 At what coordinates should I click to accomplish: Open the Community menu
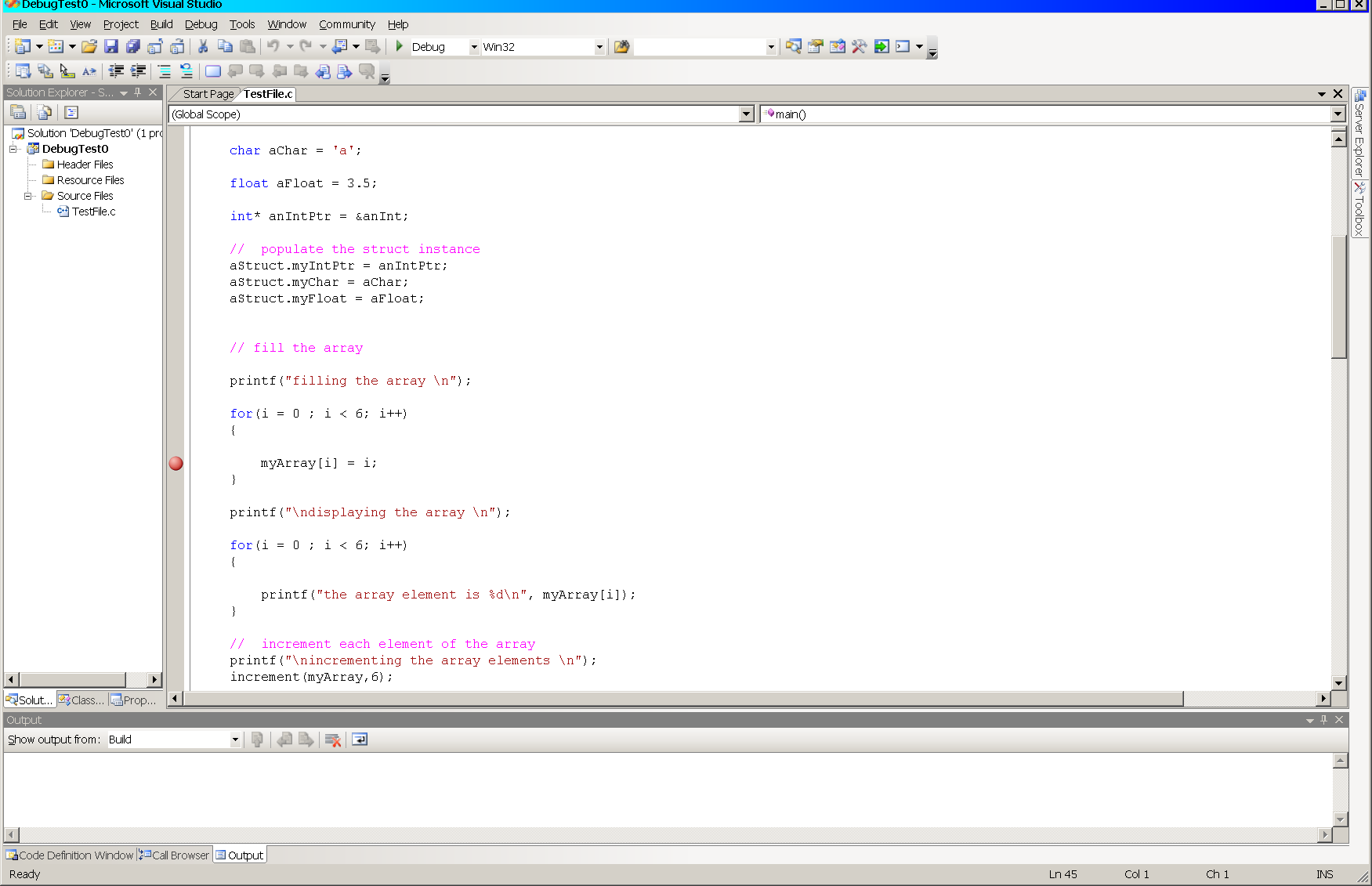[347, 24]
